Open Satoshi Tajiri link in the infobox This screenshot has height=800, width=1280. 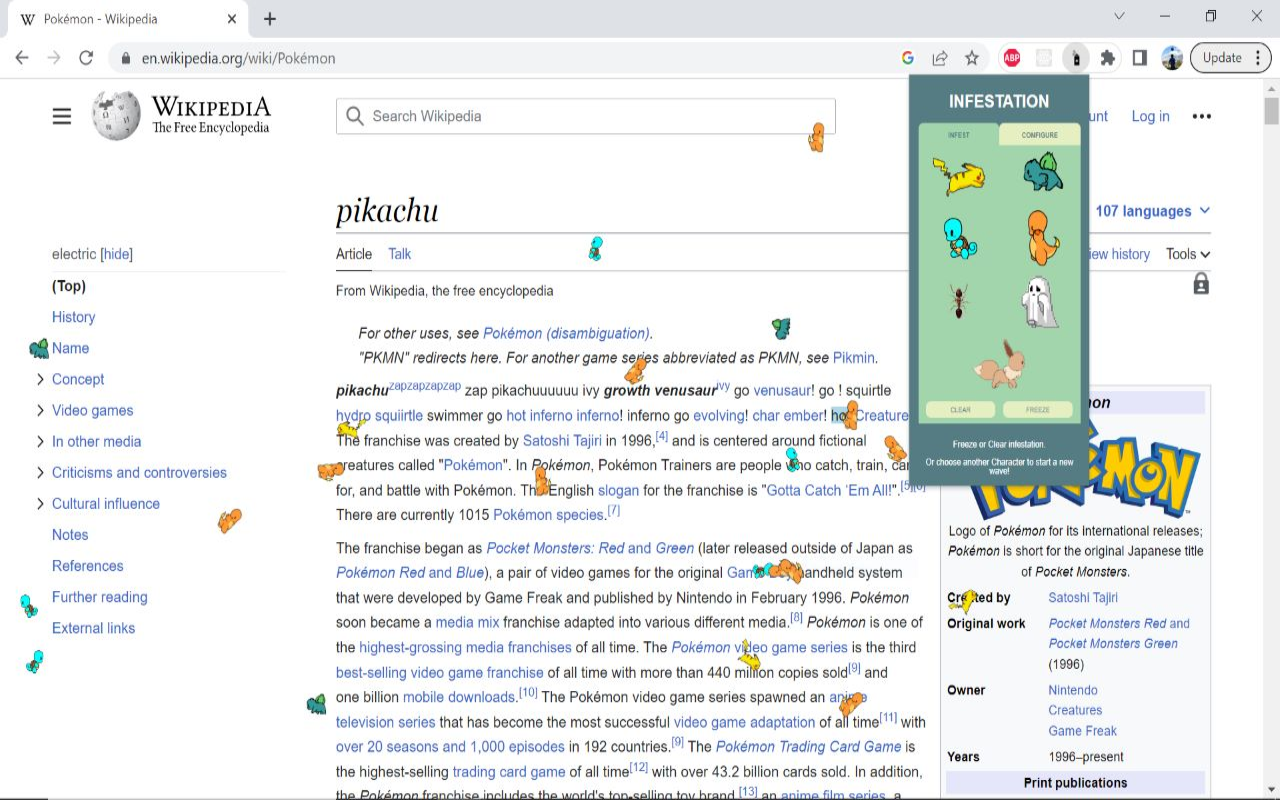point(1083,597)
